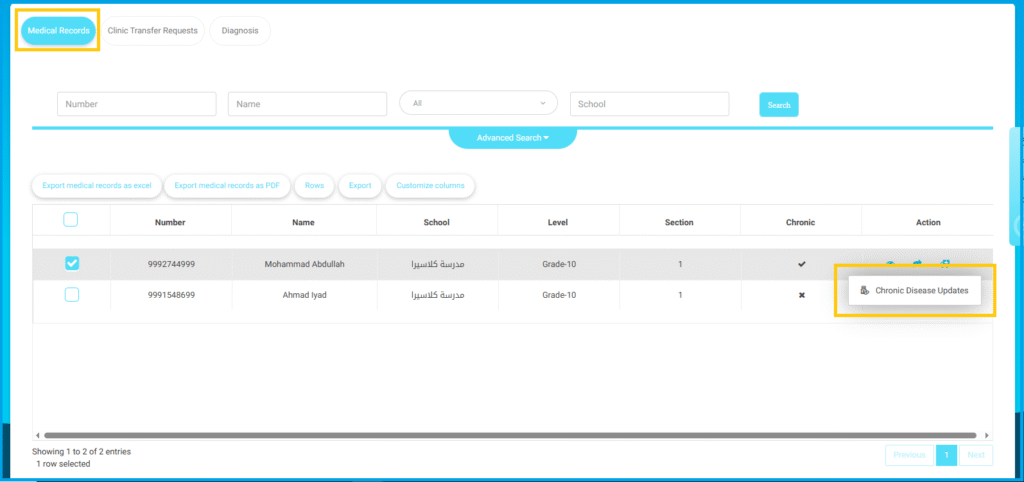1024x482 pixels.
Task: Select Chronic Disease Updates from popup menu
Action: pyautogui.click(x=921, y=290)
